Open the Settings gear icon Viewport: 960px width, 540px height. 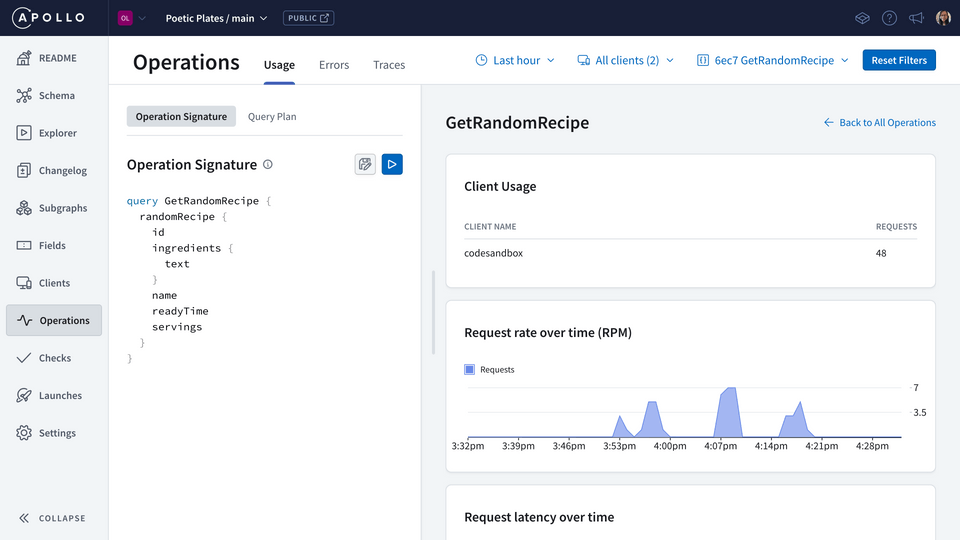24,433
